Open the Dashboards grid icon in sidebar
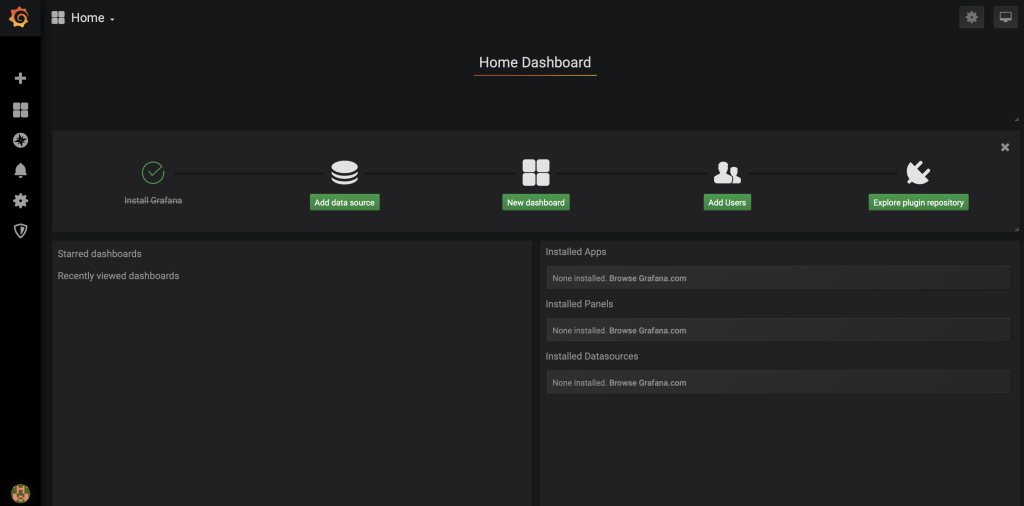1024x506 pixels. point(20,110)
